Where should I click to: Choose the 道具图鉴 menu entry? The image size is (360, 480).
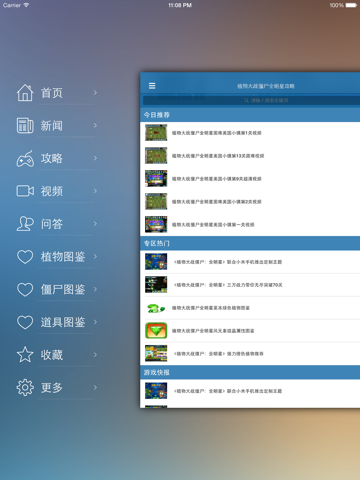coord(63,322)
